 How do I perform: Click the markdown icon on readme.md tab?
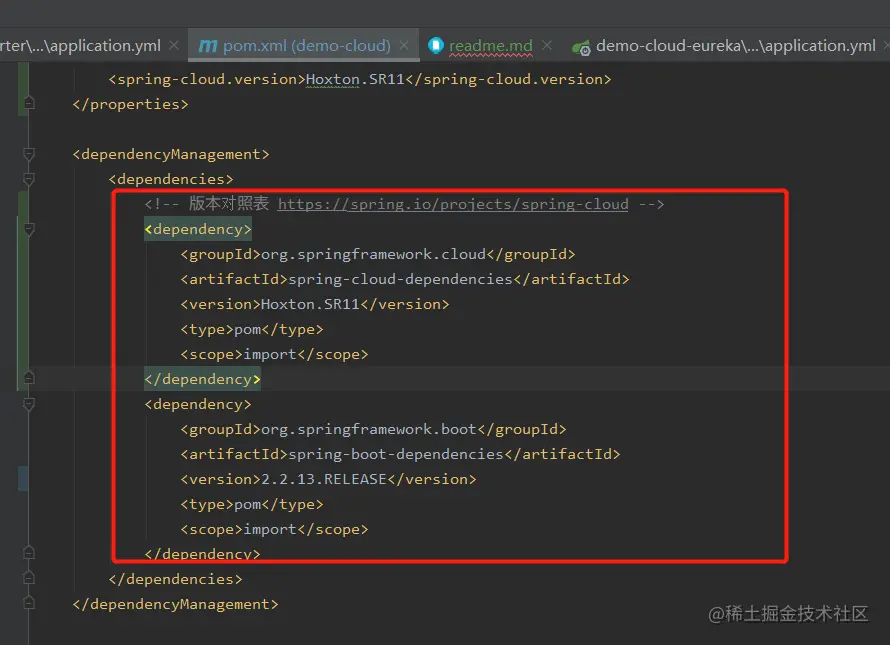[x=435, y=45]
